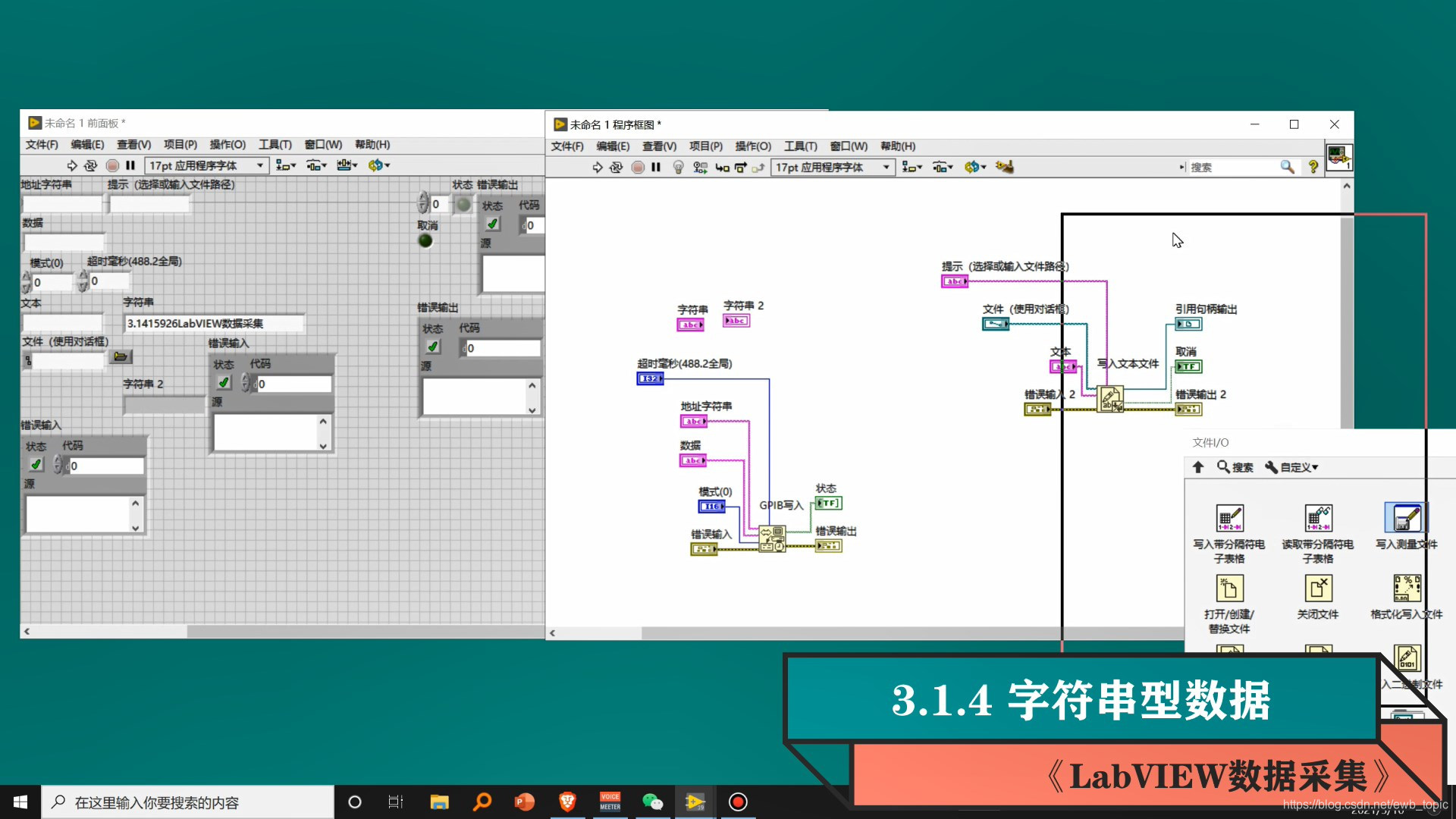The width and height of the screenshot is (1456, 819).
Task: Click the 地址字符串 input field
Action: 62,203
